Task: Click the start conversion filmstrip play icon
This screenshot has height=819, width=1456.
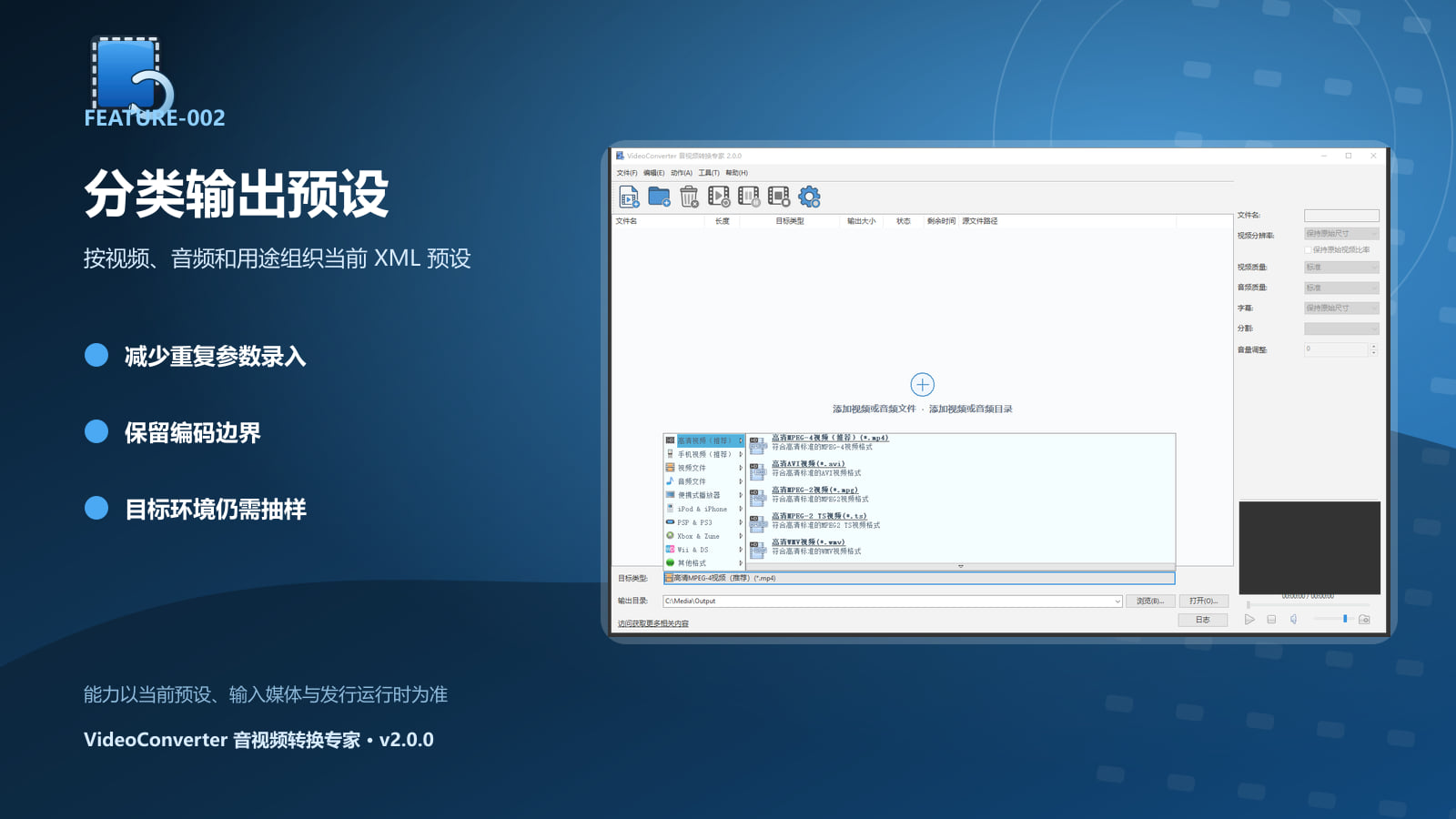Action: point(719,197)
